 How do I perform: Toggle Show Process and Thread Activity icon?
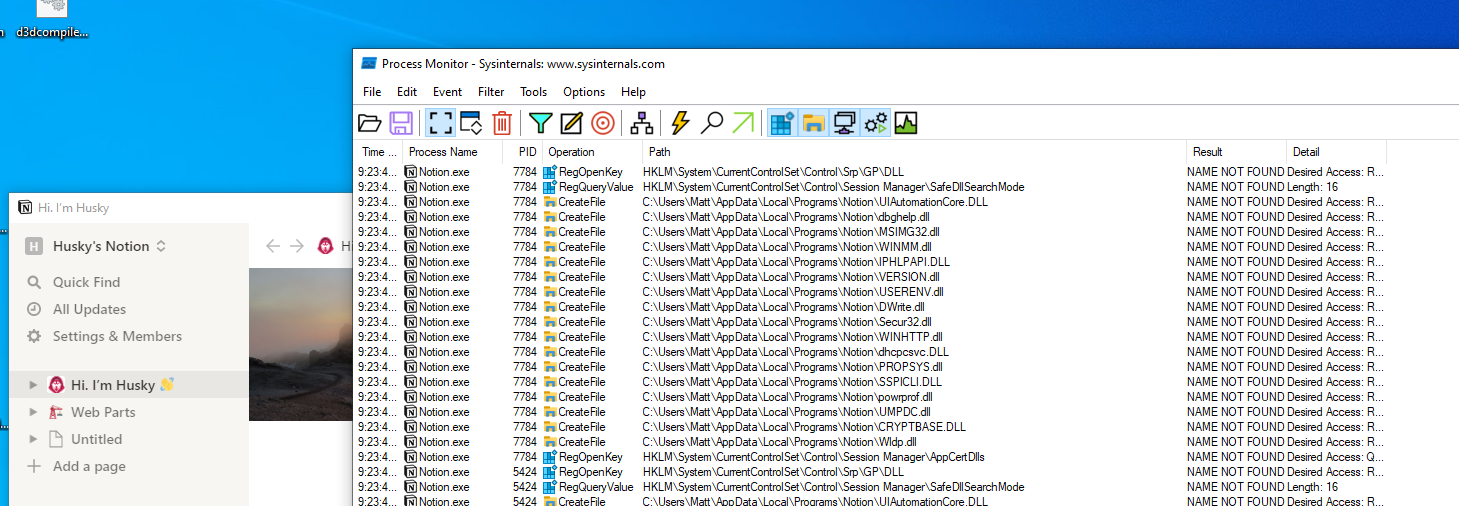(876, 123)
